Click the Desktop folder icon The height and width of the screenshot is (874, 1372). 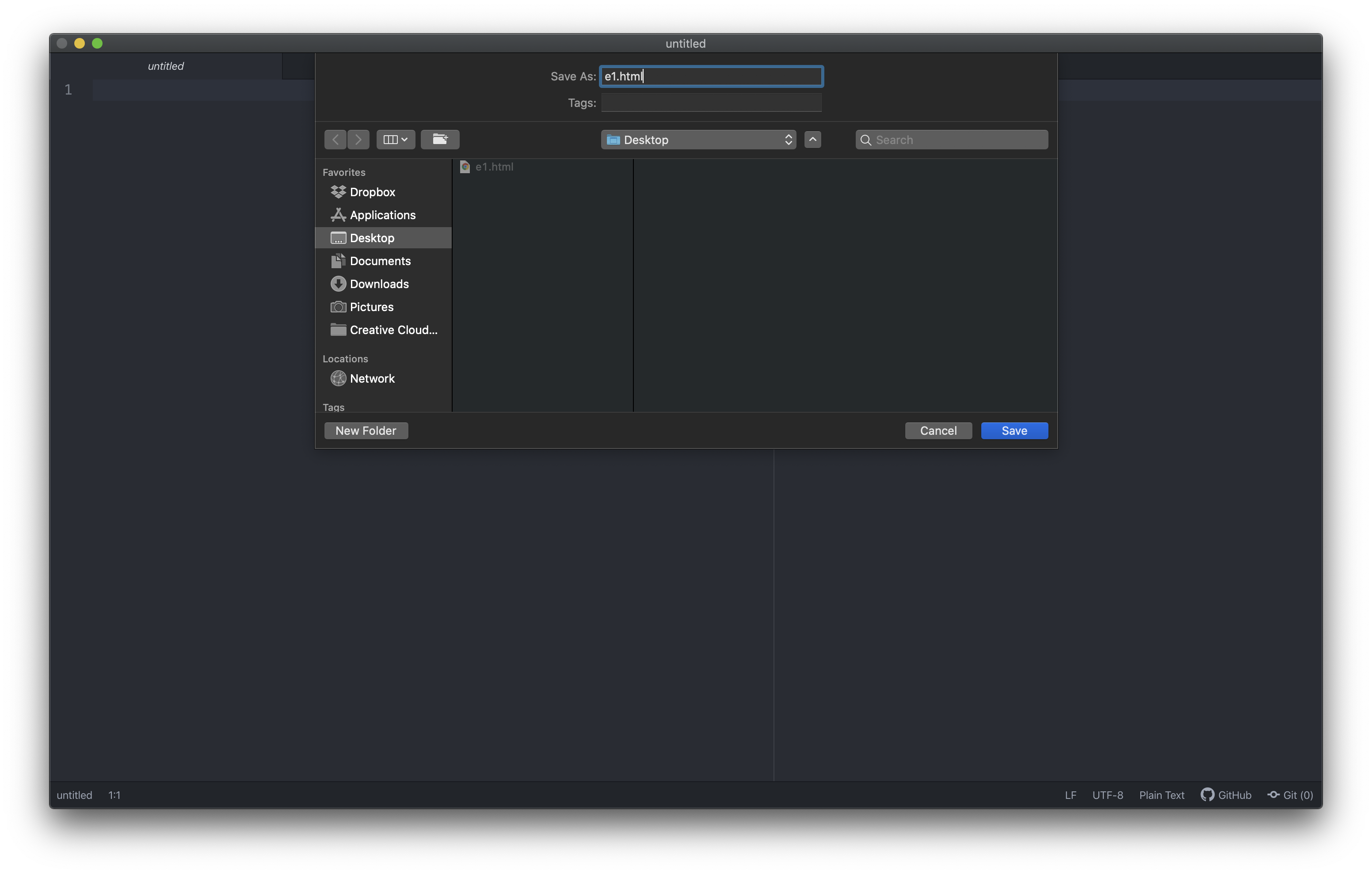[x=337, y=237]
